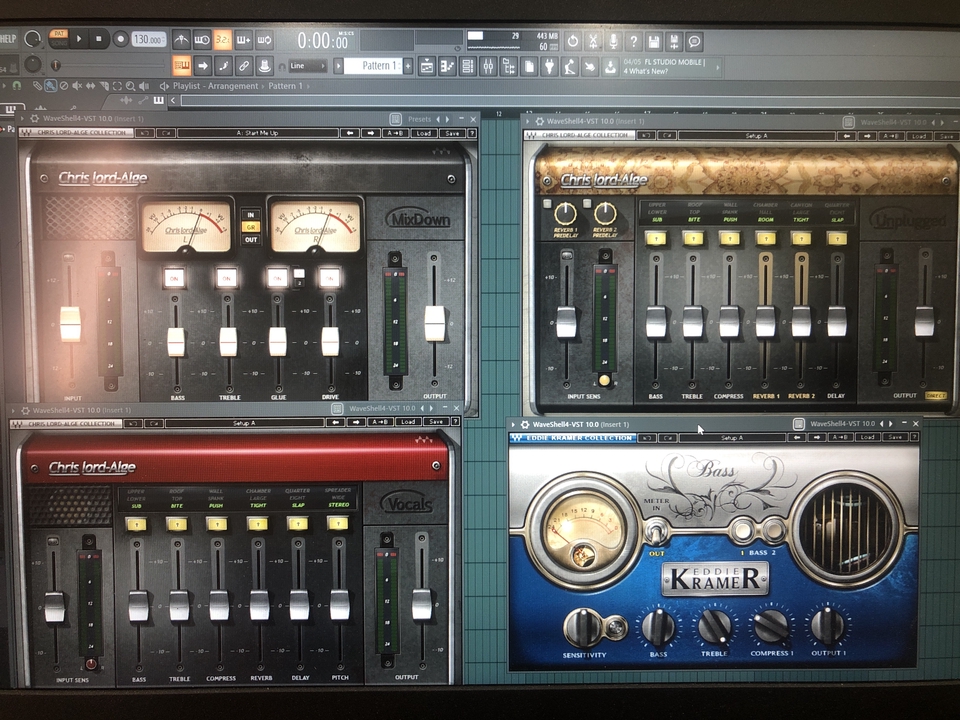
Task: Toggle the BASS ON button in MixDown
Action: click(x=174, y=279)
